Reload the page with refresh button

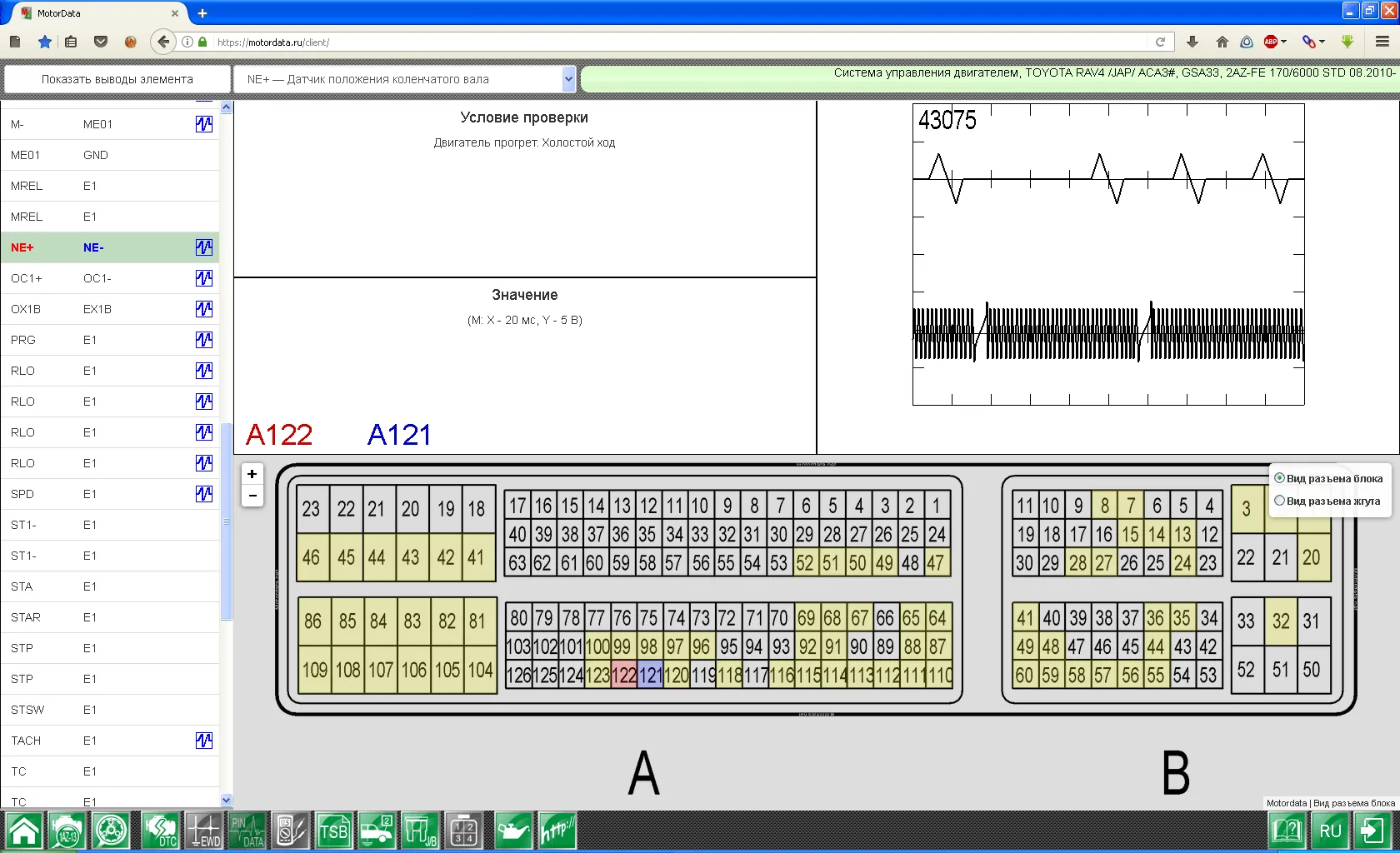[1160, 42]
